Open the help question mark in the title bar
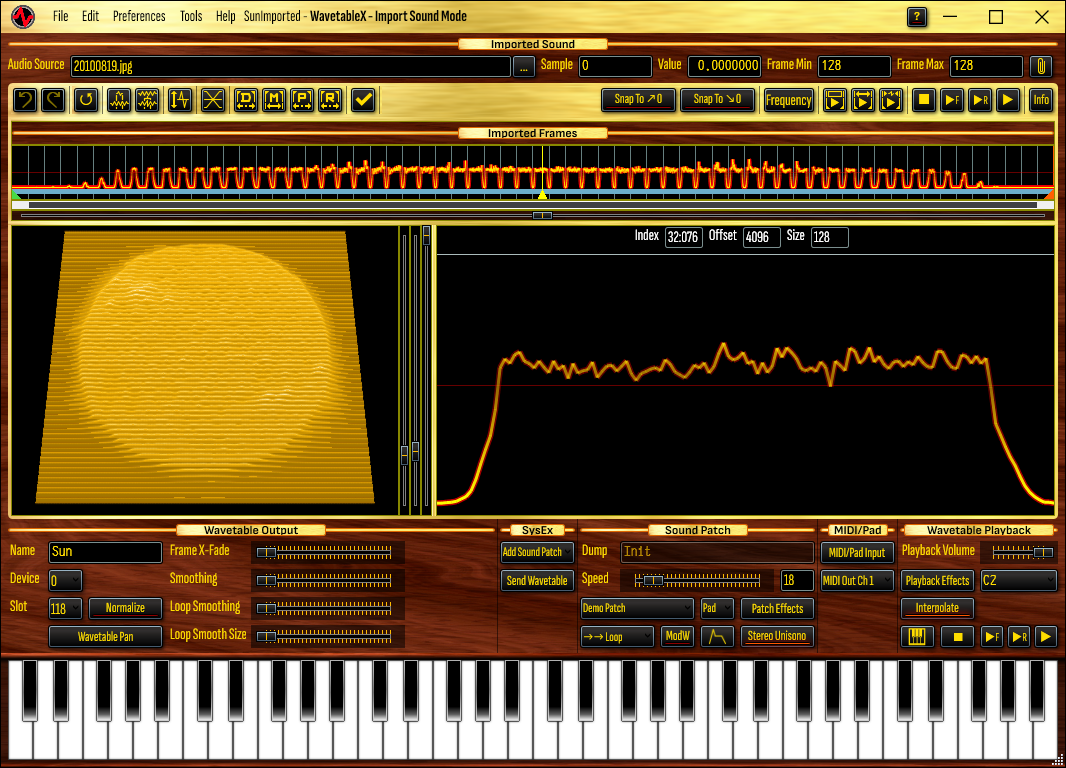Image resolution: width=1066 pixels, height=768 pixels. point(916,16)
